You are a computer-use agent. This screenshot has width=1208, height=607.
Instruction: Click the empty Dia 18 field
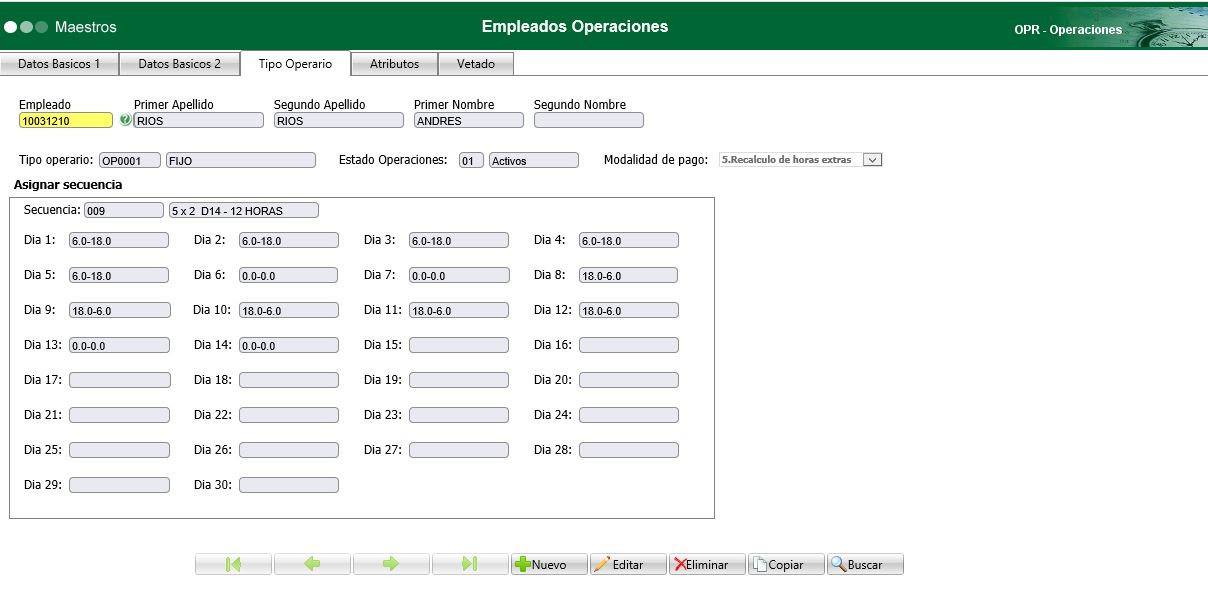point(289,380)
